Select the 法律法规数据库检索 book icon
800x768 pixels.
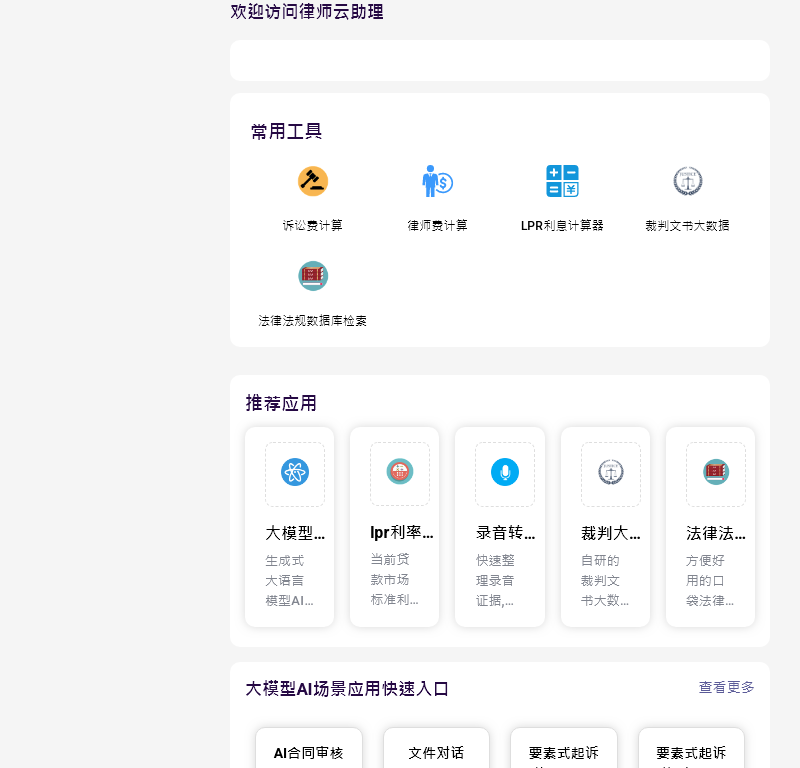tap(313, 275)
